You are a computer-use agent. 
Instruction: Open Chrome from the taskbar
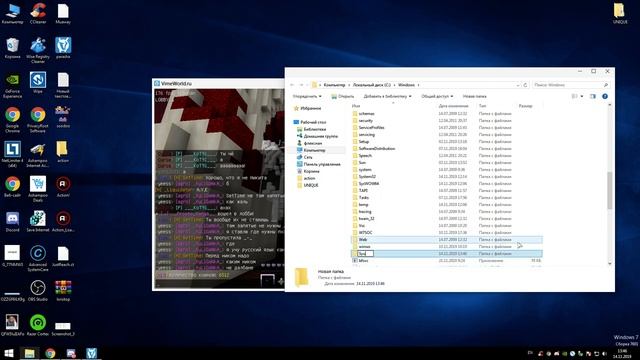[x=50, y=353]
